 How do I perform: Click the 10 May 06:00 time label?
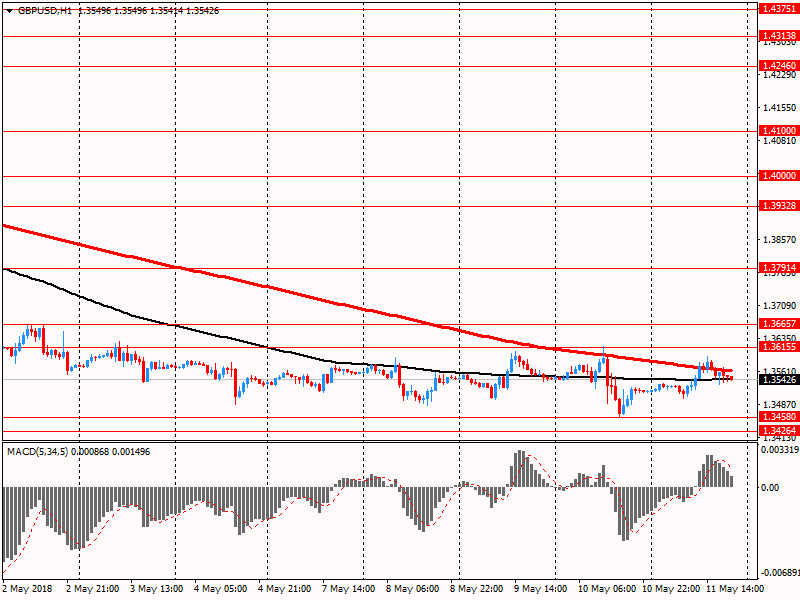click(x=607, y=589)
